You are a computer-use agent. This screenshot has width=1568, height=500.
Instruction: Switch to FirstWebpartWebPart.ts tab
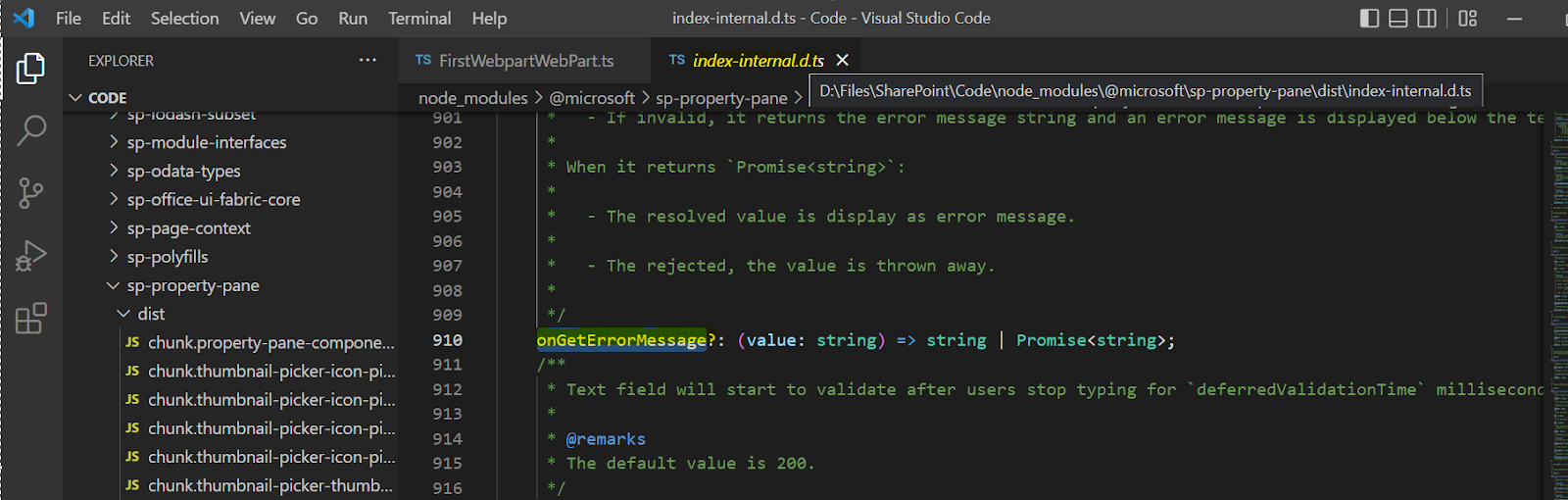pyautogui.click(x=524, y=60)
